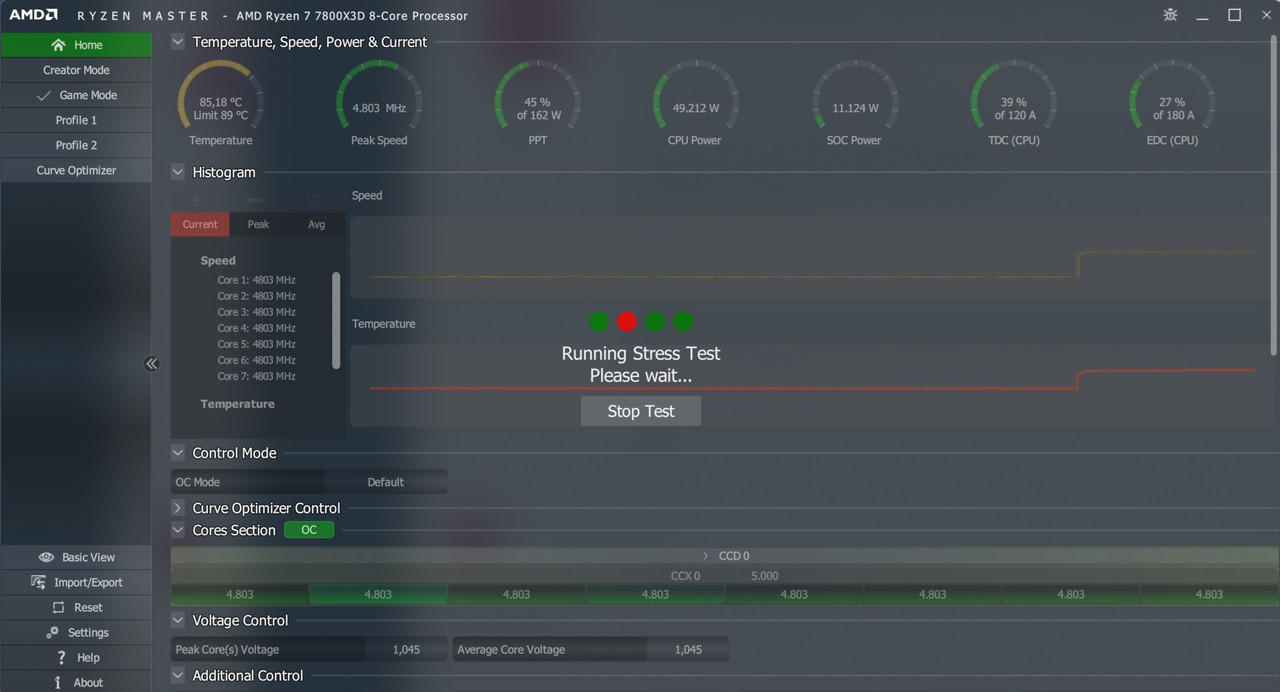The height and width of the screenshot is (692, 1280).
Task: Click the Import/Export icon
Action: 39,582
